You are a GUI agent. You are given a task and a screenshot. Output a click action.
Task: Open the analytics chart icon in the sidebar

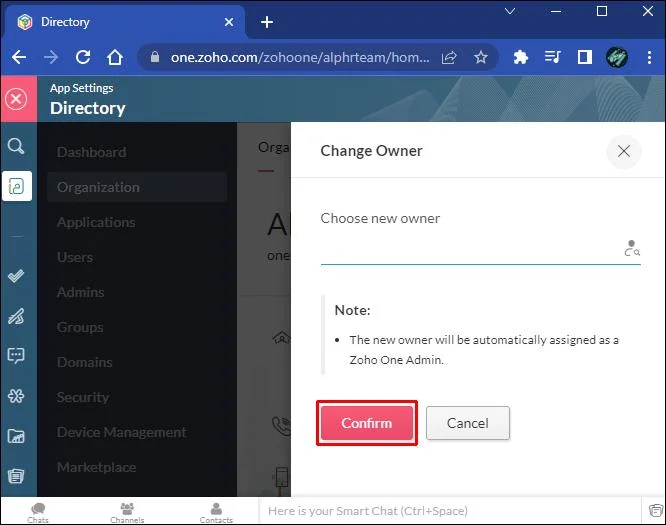[16, 436]
